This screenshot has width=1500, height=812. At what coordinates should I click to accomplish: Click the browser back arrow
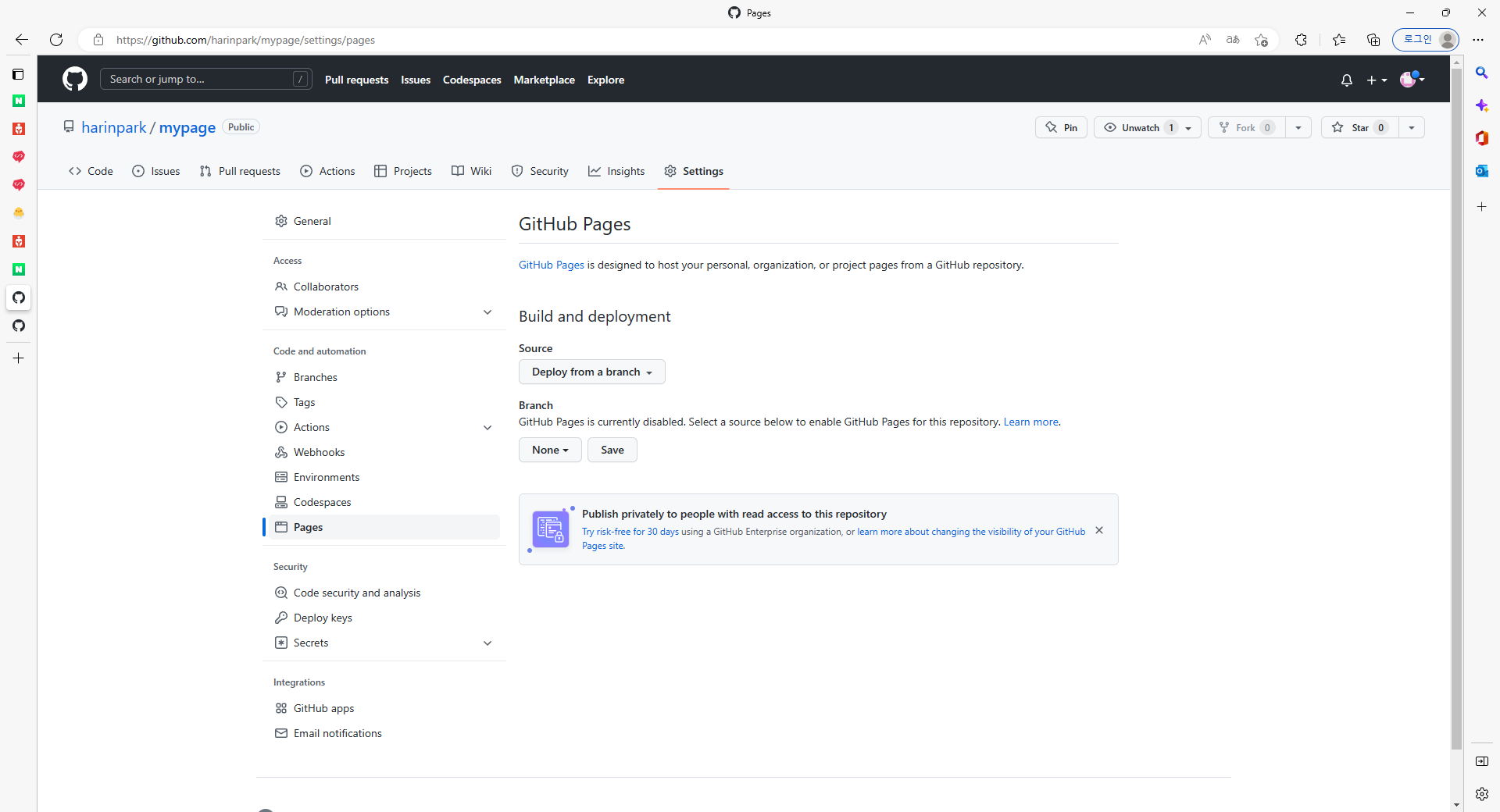pos(22,40)
